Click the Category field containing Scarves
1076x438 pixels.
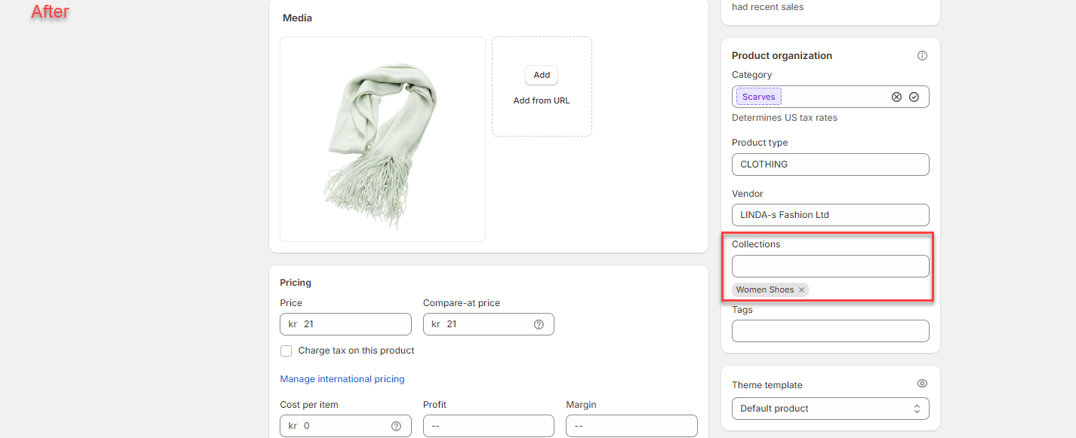830,97
